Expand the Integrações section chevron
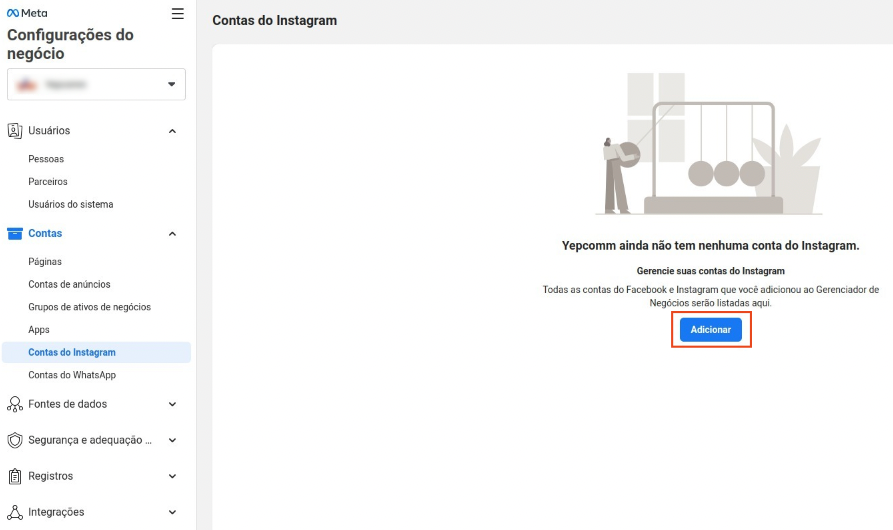Image resolution: width=893 pixels, height=530 pixels. (x=172, y=512)
